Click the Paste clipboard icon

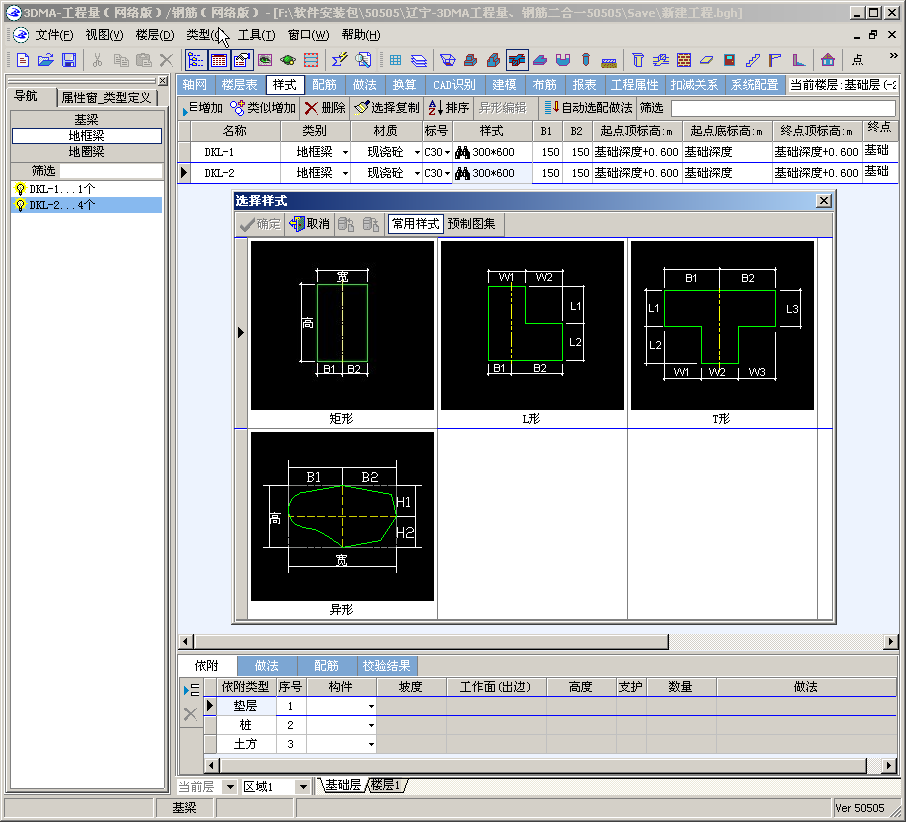143,60
